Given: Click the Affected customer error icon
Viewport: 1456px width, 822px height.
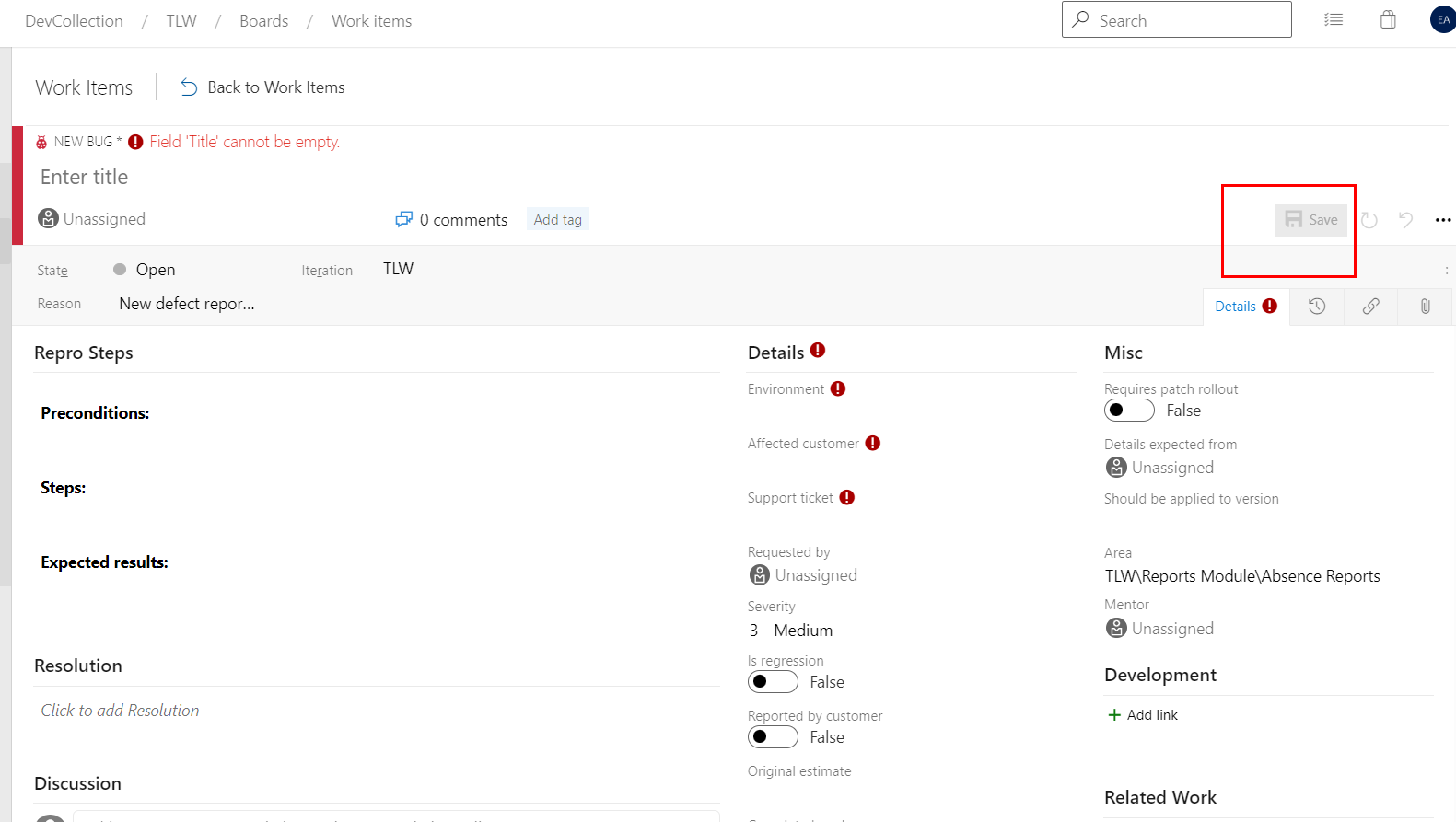Looking at the screenshot, I should (x=873, y=443).
